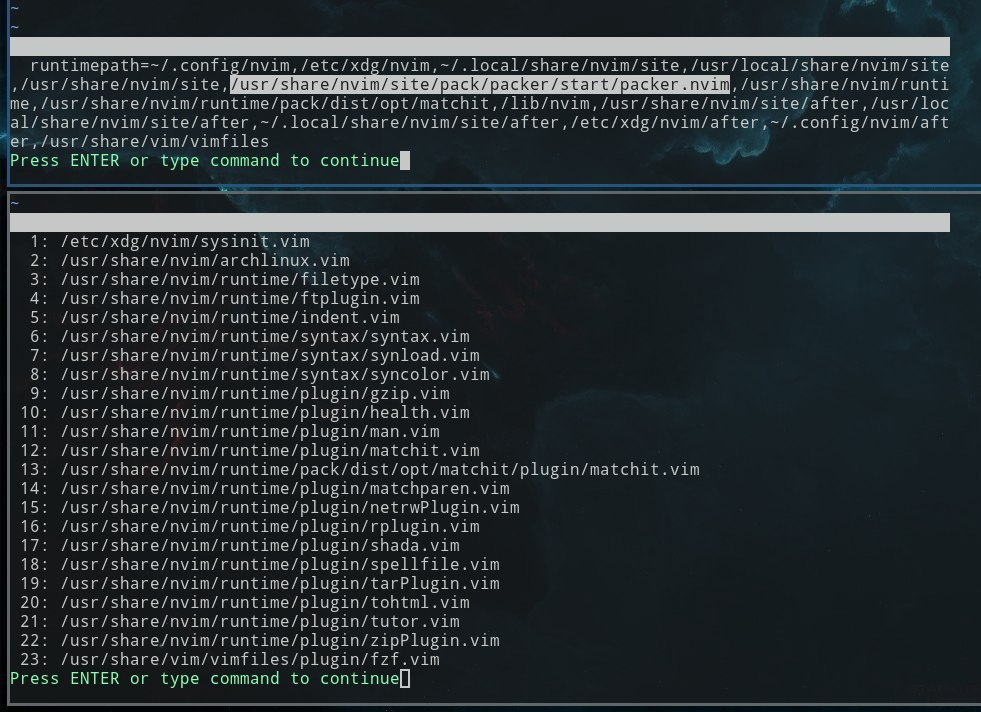The height and width of the screenshot is (712, 981).
Task: Select the syntax/syncolor.vim entry
Action: (x=275, y=374)
